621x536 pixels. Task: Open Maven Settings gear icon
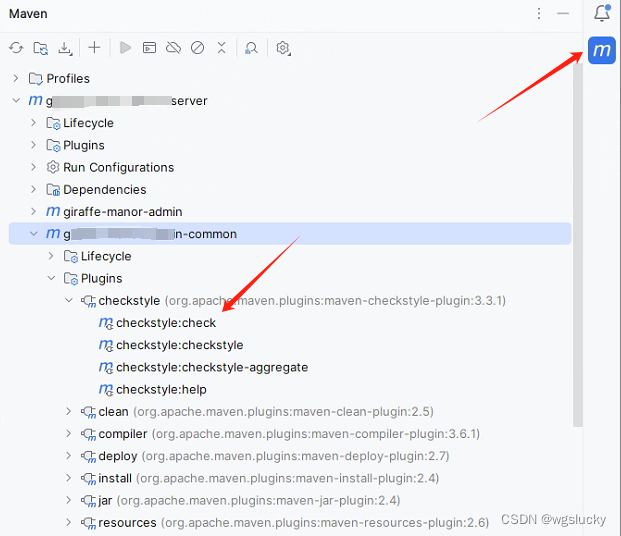[x=283, y=48]
